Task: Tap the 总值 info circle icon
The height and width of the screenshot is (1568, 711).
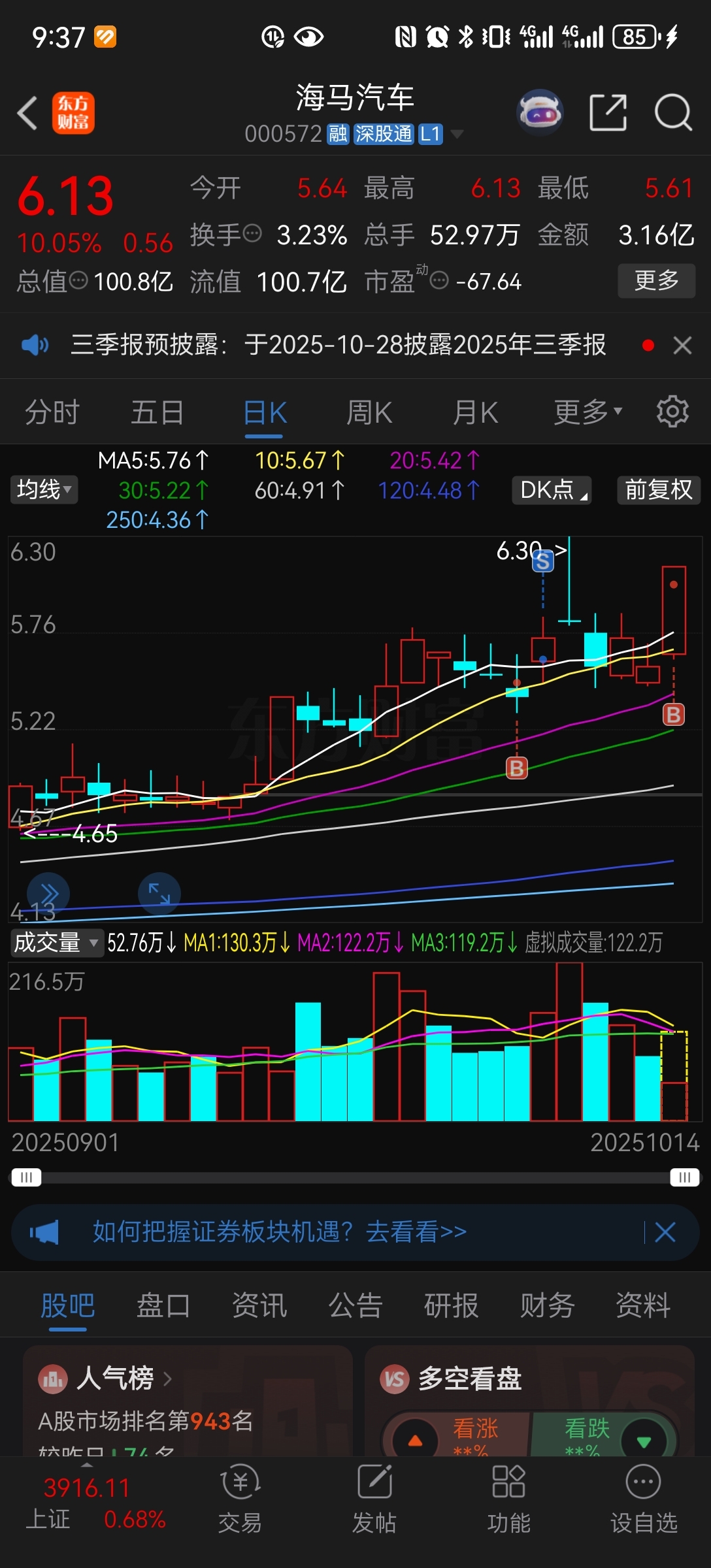Action: [78, 281]
